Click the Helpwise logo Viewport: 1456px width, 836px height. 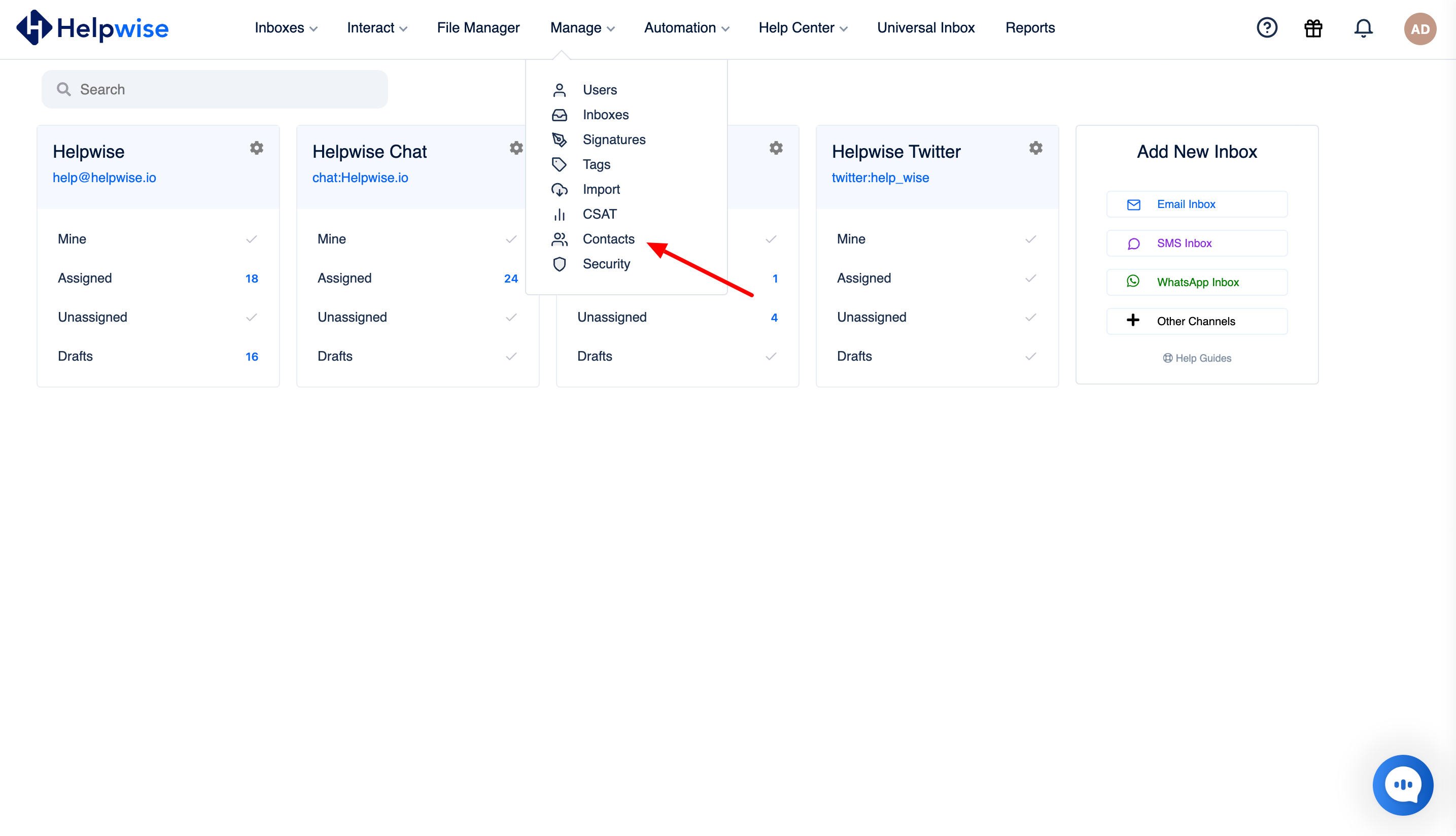92,27
